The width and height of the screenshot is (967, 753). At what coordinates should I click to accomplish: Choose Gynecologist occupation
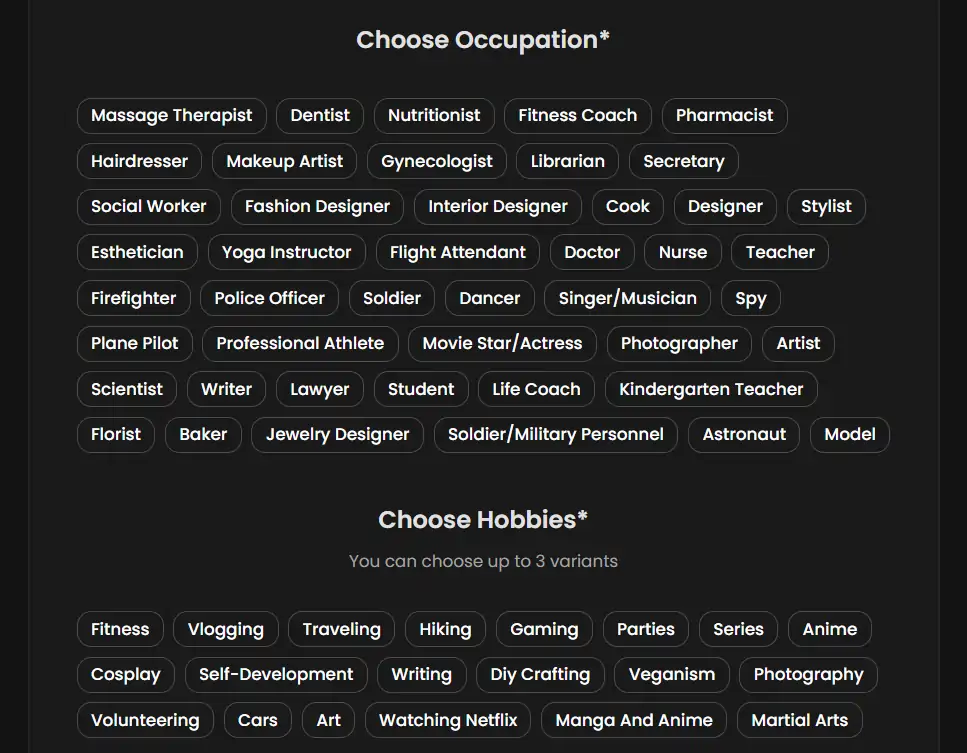pyautogui.click(x=437, y=161)
